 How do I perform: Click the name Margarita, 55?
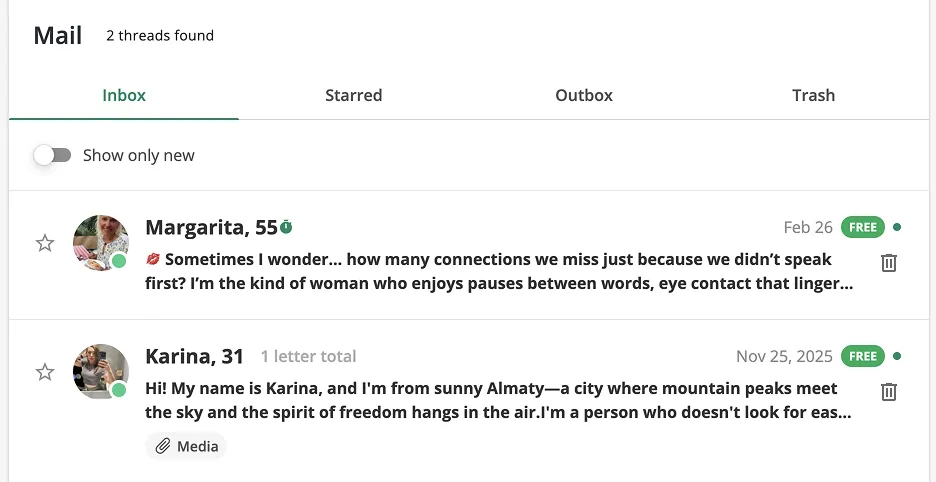click(x=211, y=227)
